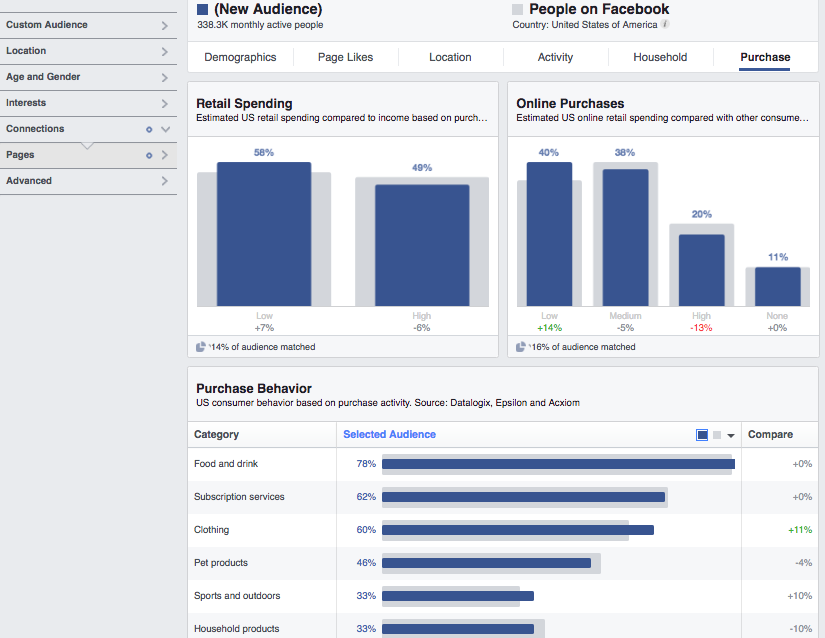Open the Page Likes tab
The height and width of the screenshot is (638, 825).
point(345,57)
